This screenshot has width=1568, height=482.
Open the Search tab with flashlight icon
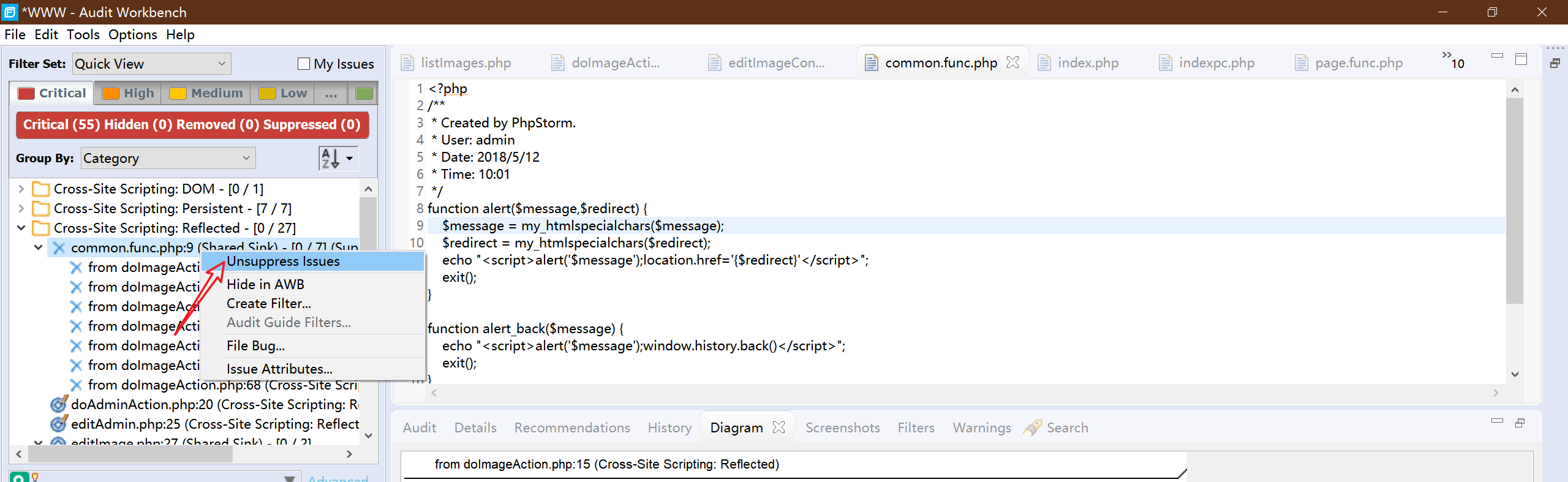click(1056, 427)
